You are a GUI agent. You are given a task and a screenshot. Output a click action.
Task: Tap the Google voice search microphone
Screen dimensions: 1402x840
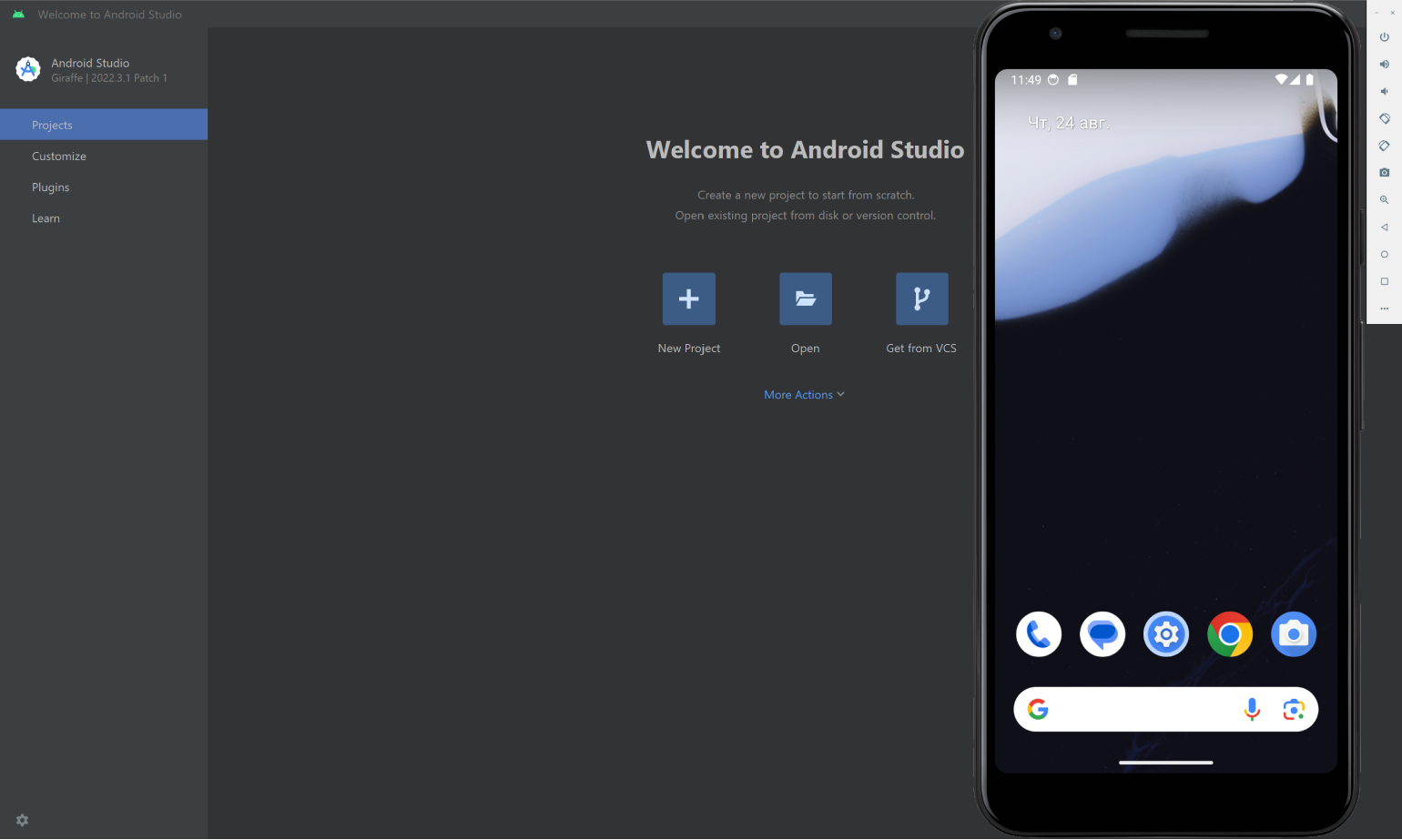(x=1252, y=709)
